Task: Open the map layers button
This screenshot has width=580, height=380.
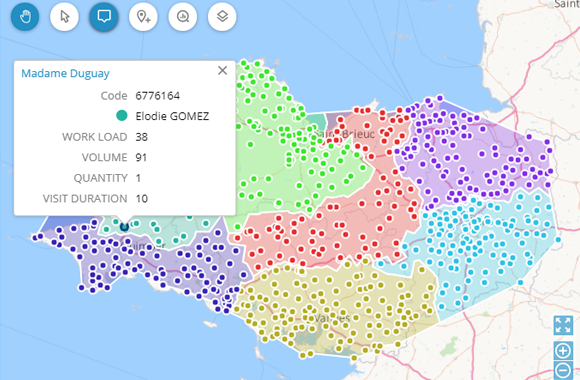Action: click(x=222, y=17)
